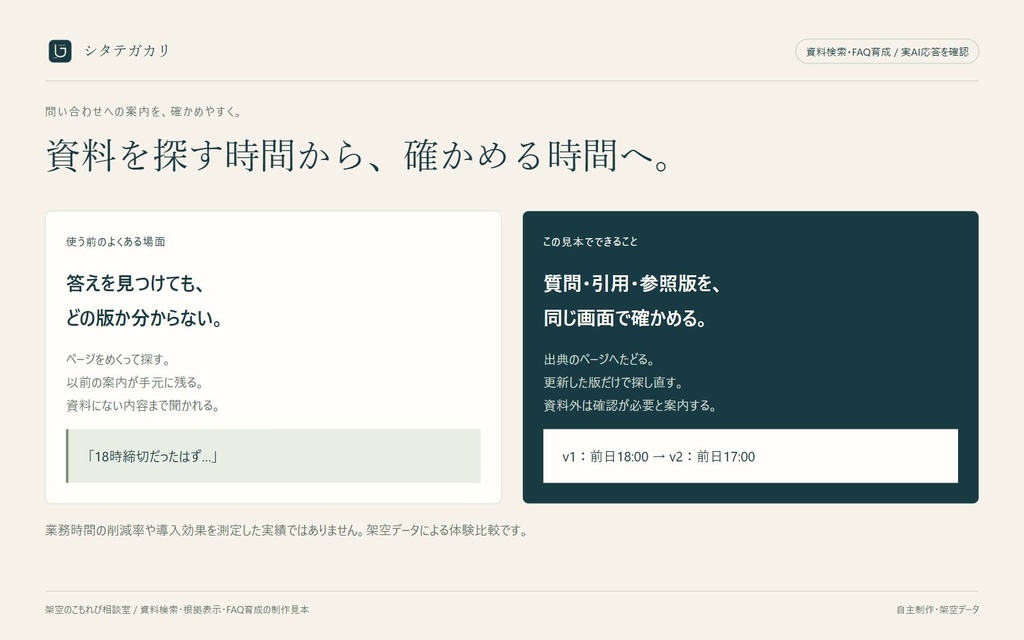Click the line 資料外は確認が必要と案内する。
1024x640 pixels.
pyautogui.click(x=630, y=406)
